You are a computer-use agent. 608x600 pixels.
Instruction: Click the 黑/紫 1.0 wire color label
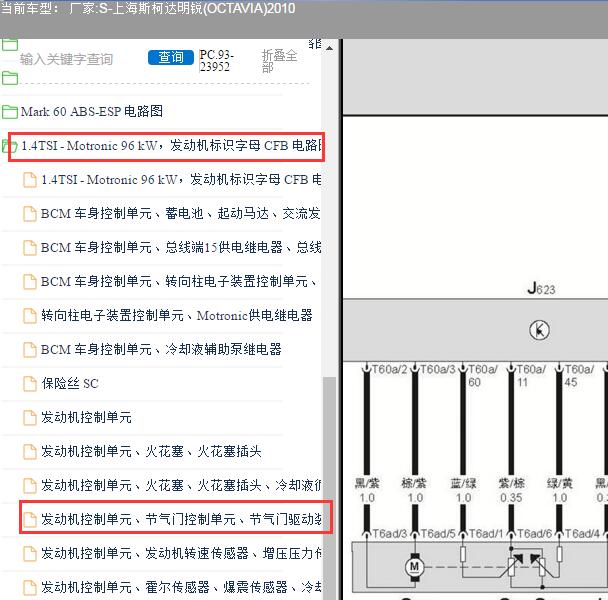[x=367, y=491]
